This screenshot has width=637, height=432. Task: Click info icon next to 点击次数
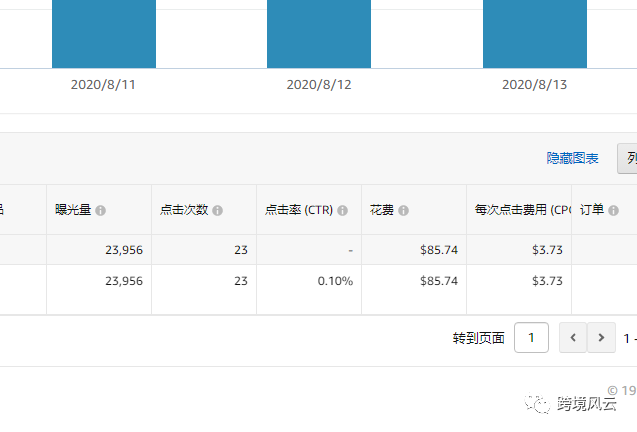pyautogui.click(x=217, y=211)
